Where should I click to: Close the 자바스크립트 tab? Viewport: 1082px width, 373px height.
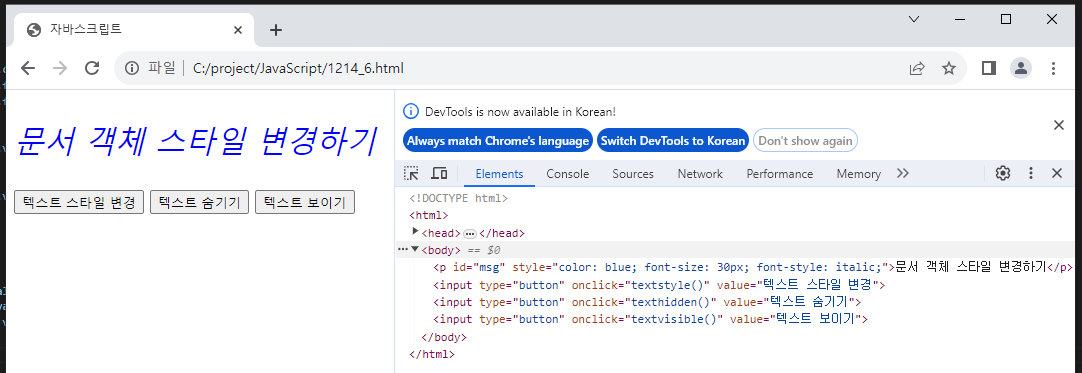click(x=237, y=30)
